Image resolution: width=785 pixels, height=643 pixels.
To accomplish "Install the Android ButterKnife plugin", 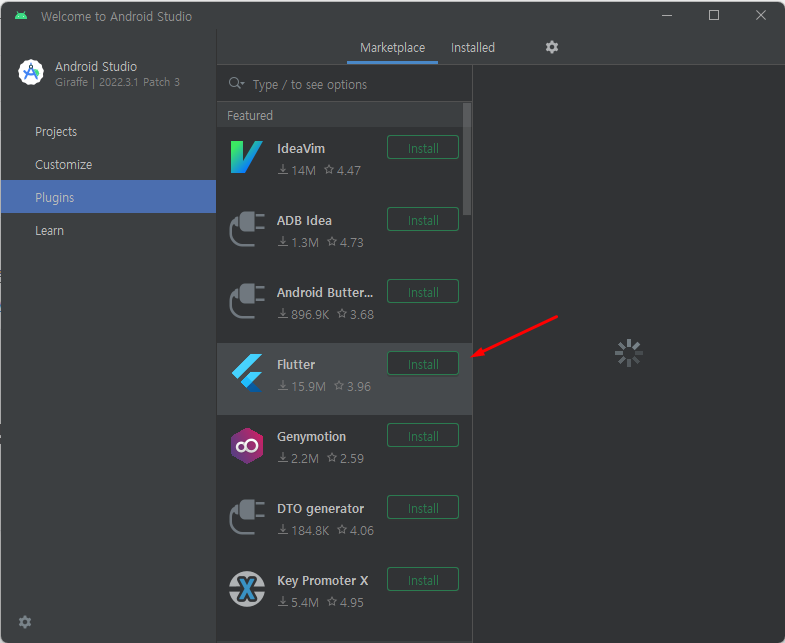I will 423,292.
